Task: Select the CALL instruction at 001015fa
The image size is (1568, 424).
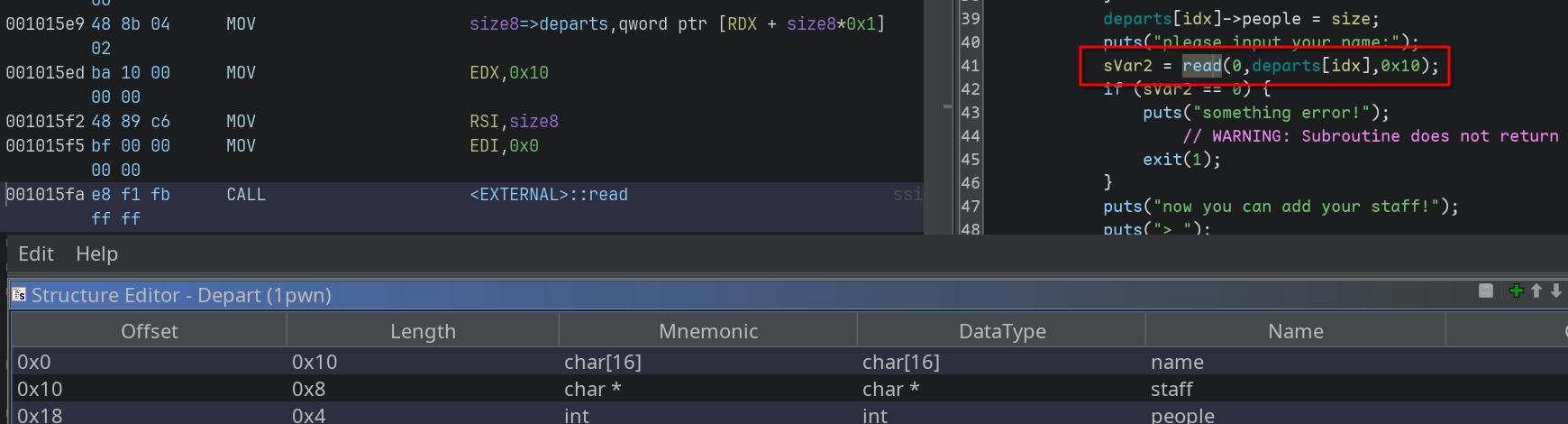Action: [245, 195]
